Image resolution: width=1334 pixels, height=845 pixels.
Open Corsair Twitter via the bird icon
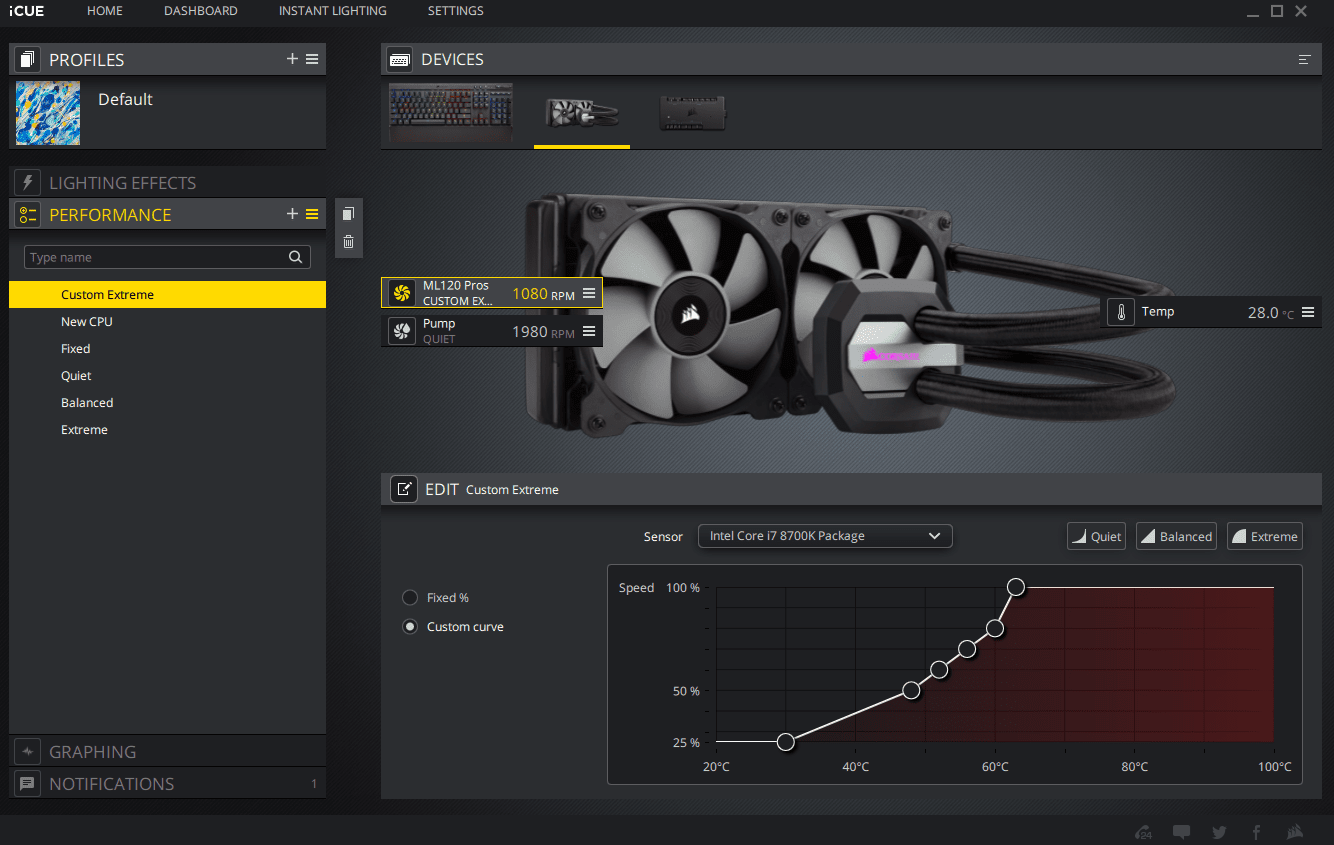click(1219, 831)
